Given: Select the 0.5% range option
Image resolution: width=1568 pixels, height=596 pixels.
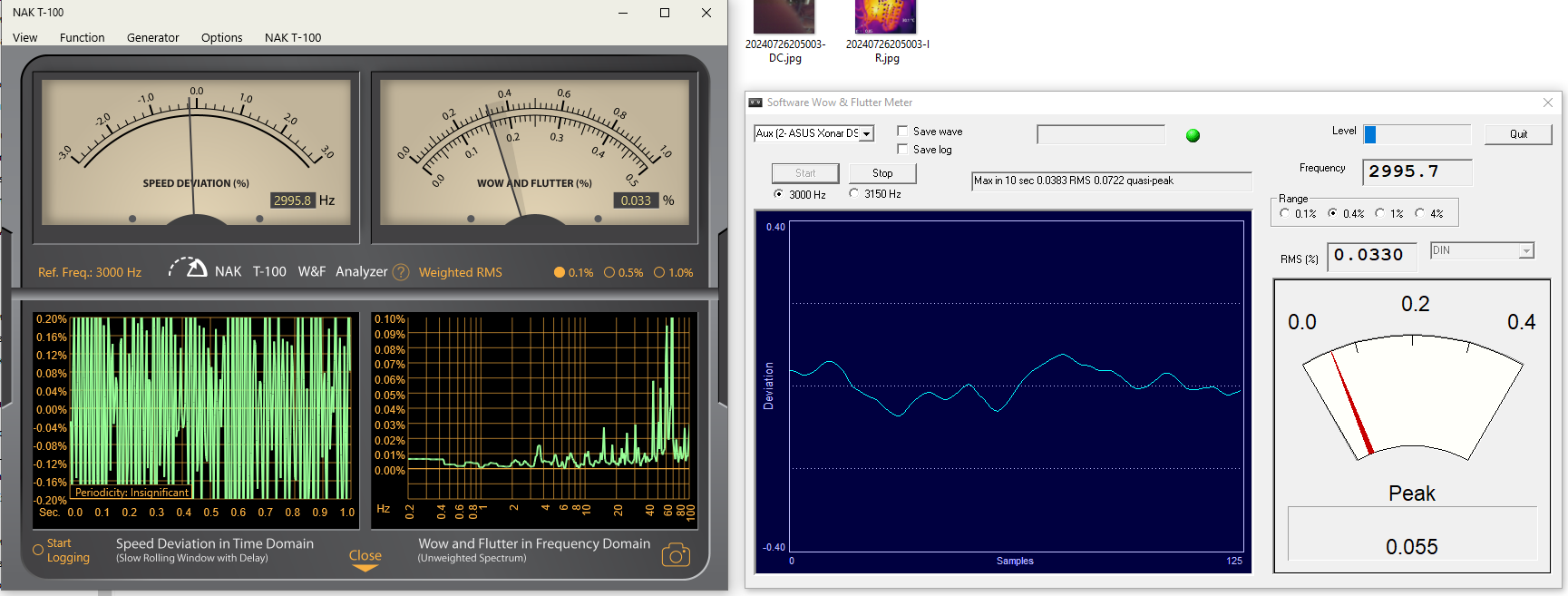Looking at the screenshot, I should coord(609,272).
